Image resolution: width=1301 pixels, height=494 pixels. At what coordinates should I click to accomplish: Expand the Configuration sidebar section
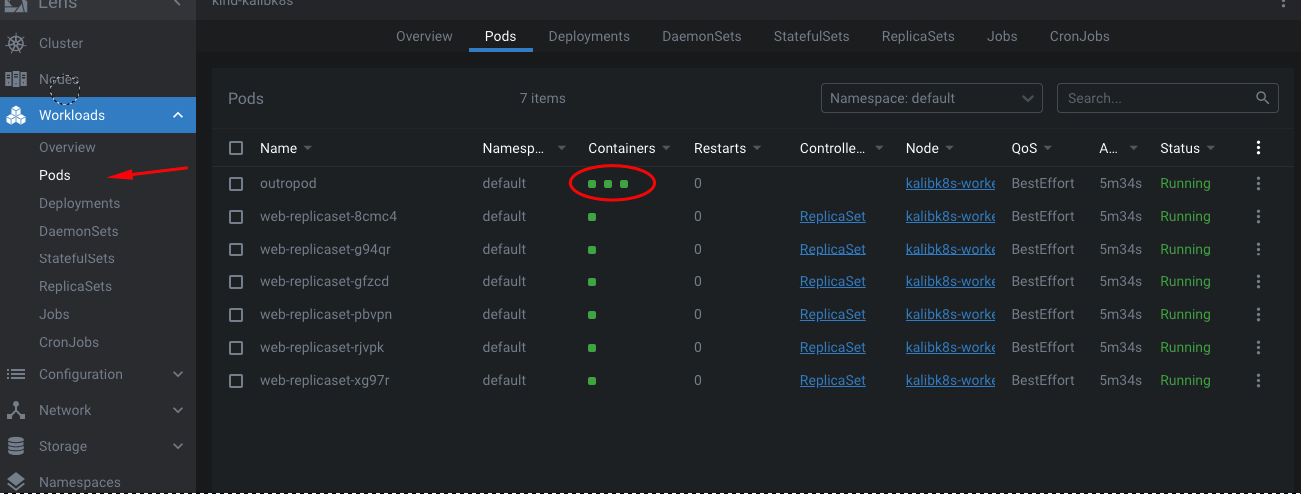tap(178, 374)
